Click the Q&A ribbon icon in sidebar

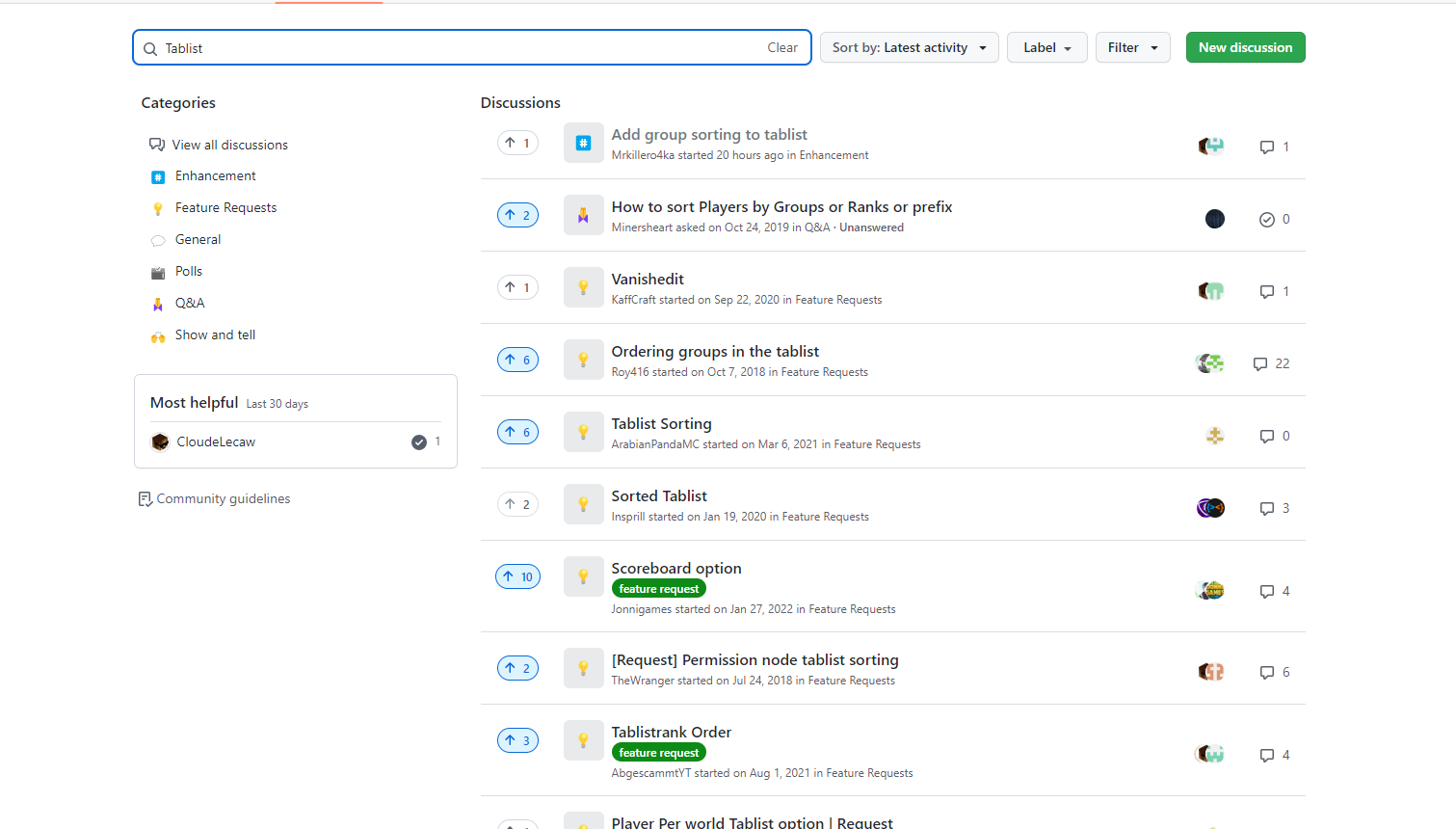click(158, 303)
